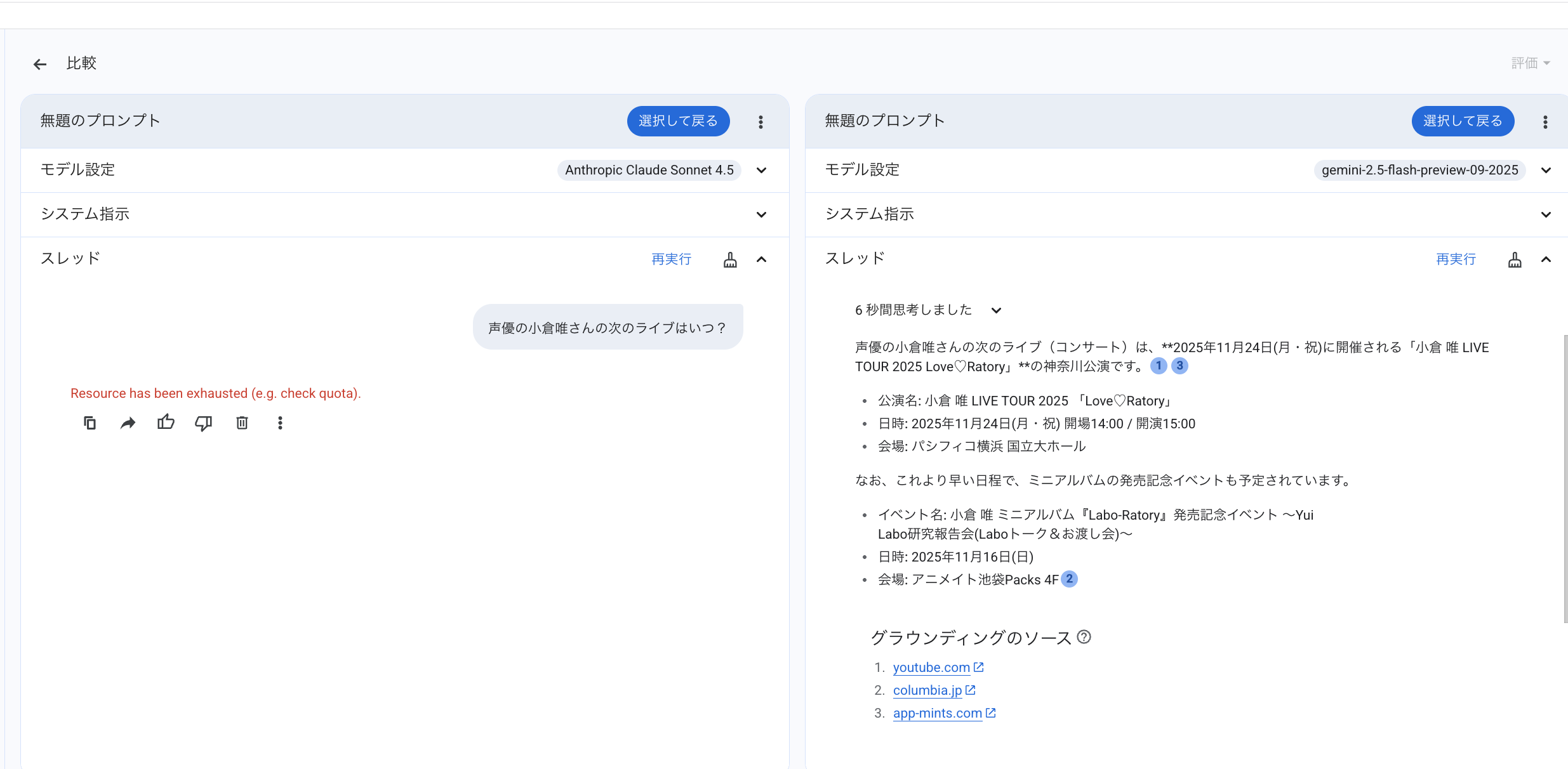Clear the left thread with broom icon

coord(730,260)
